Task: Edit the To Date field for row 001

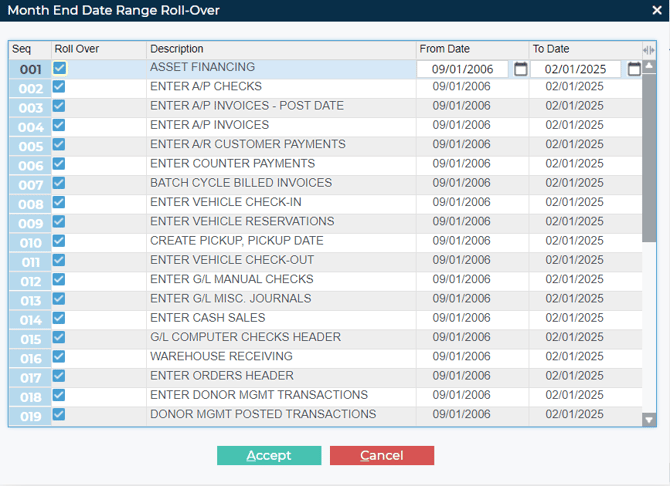Action: [575, 69]
